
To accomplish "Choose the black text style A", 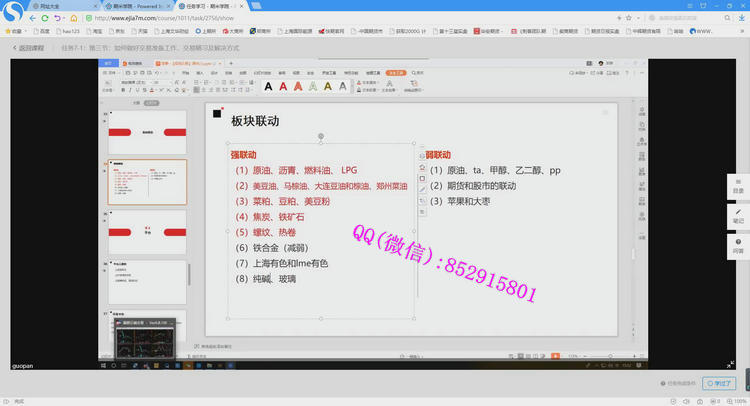I will (268, 87).
